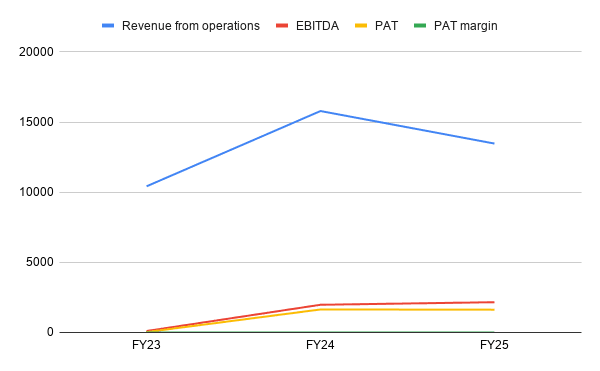Click the blue revenue line endpoint at FY25
This screenshot has width=600, height=371.
tap(494, 143)
